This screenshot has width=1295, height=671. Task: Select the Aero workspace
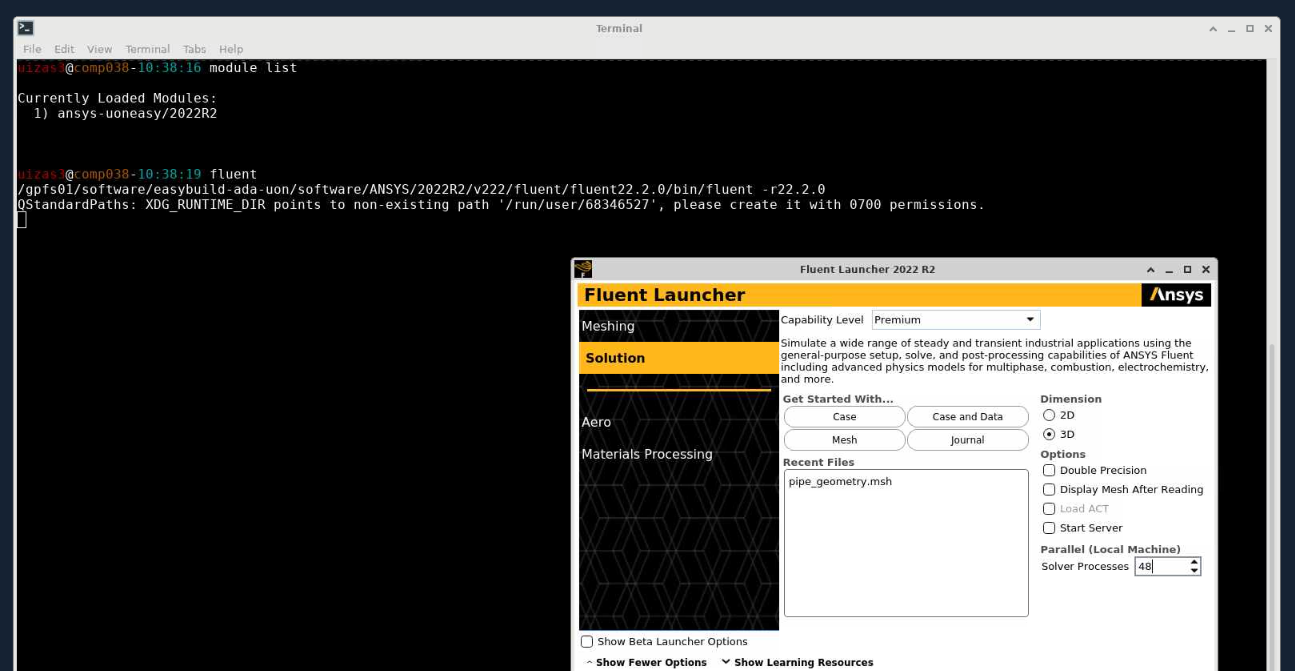click(x=678, y=422)
